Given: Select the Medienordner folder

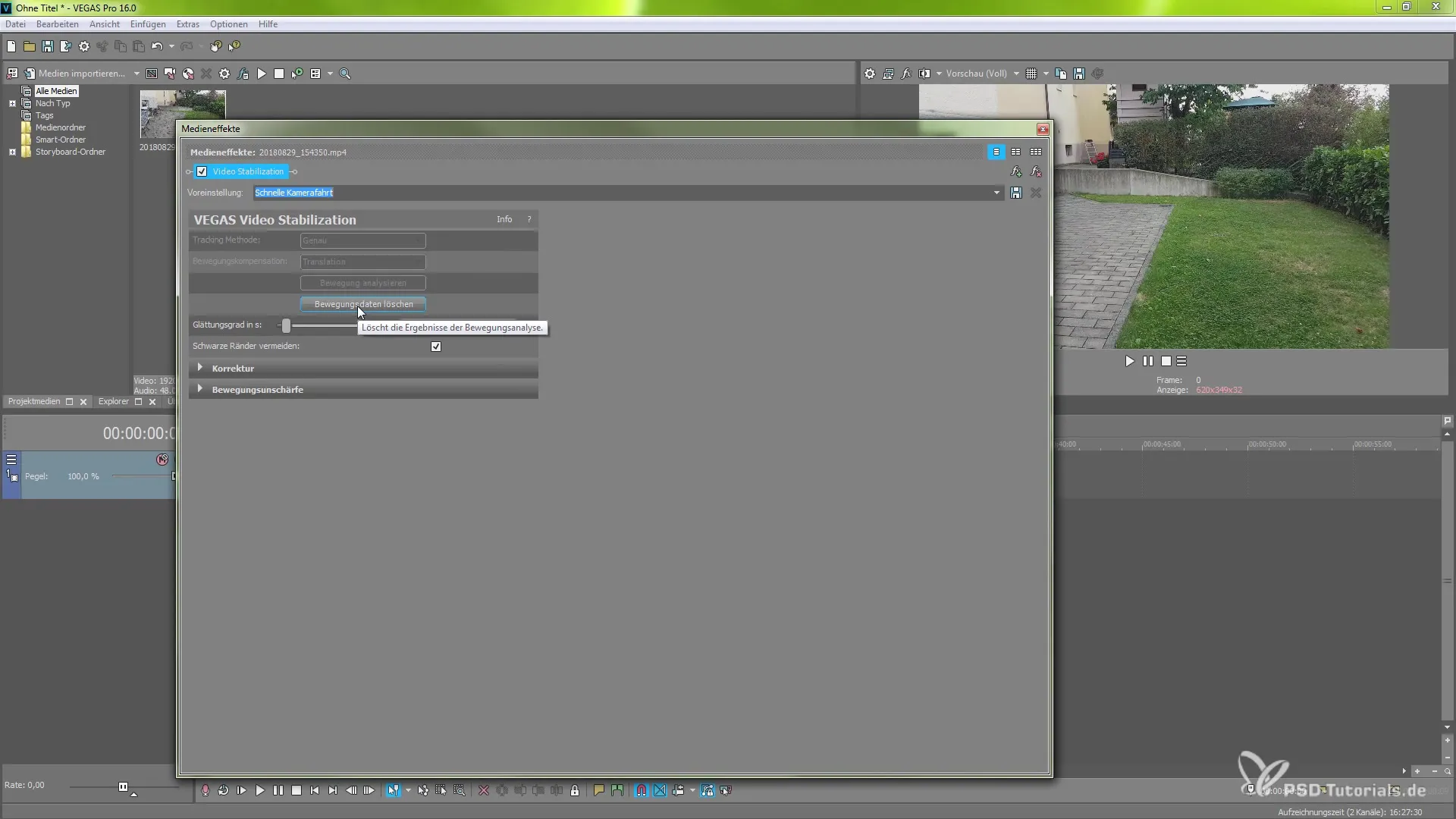Looking at the screenshot, I should click(61, 127).
